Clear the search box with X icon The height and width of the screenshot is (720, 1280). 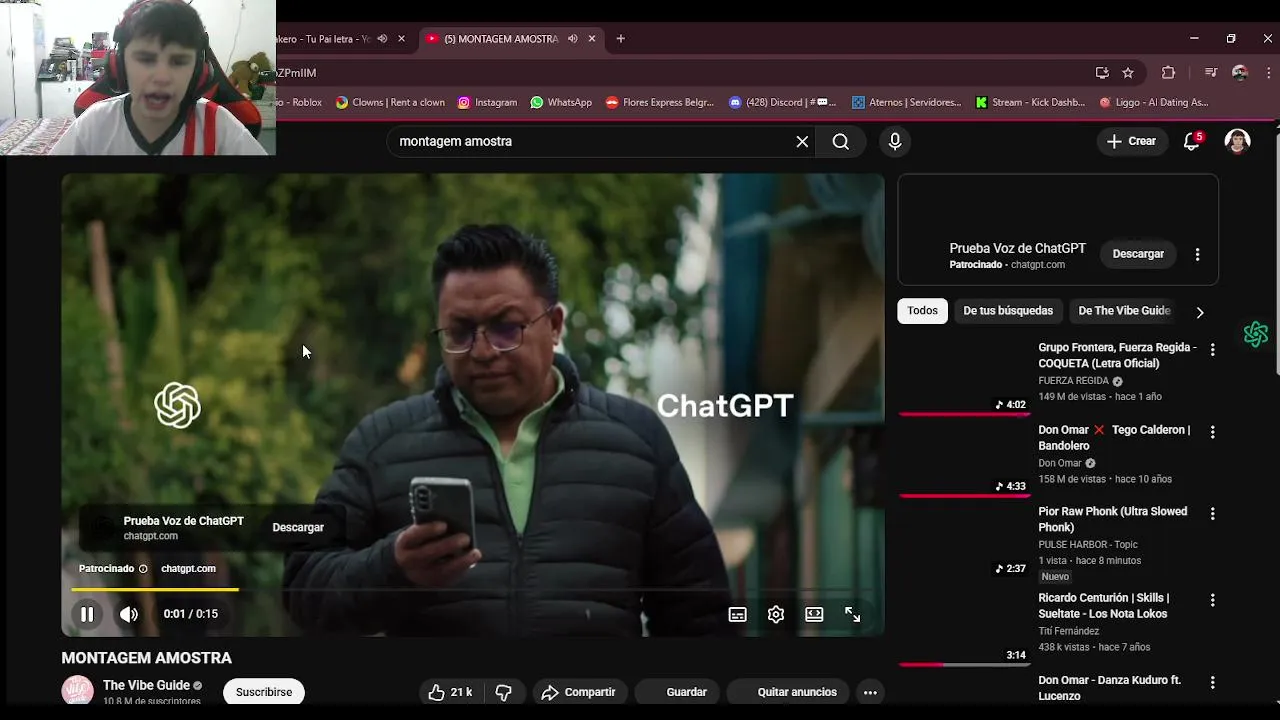(x=802, y=141)
